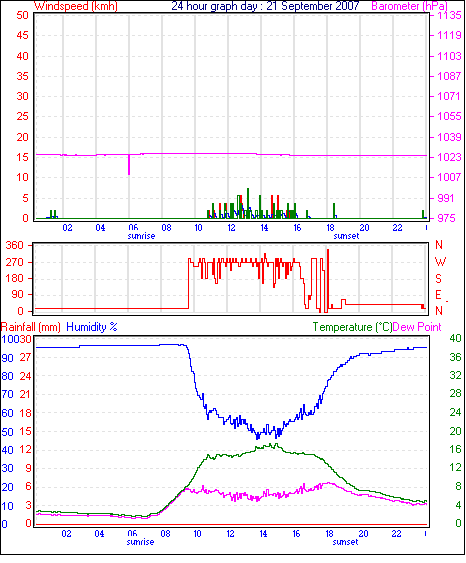
Task: Click the 14 hour tick on bottom graph
Action: pos(264,534)
